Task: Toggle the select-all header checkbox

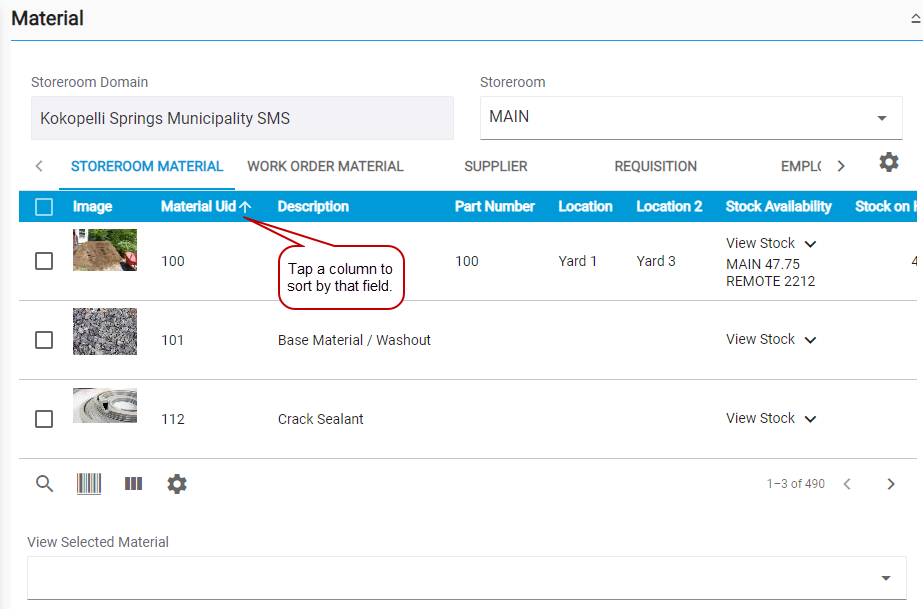Action: point(44,207)
